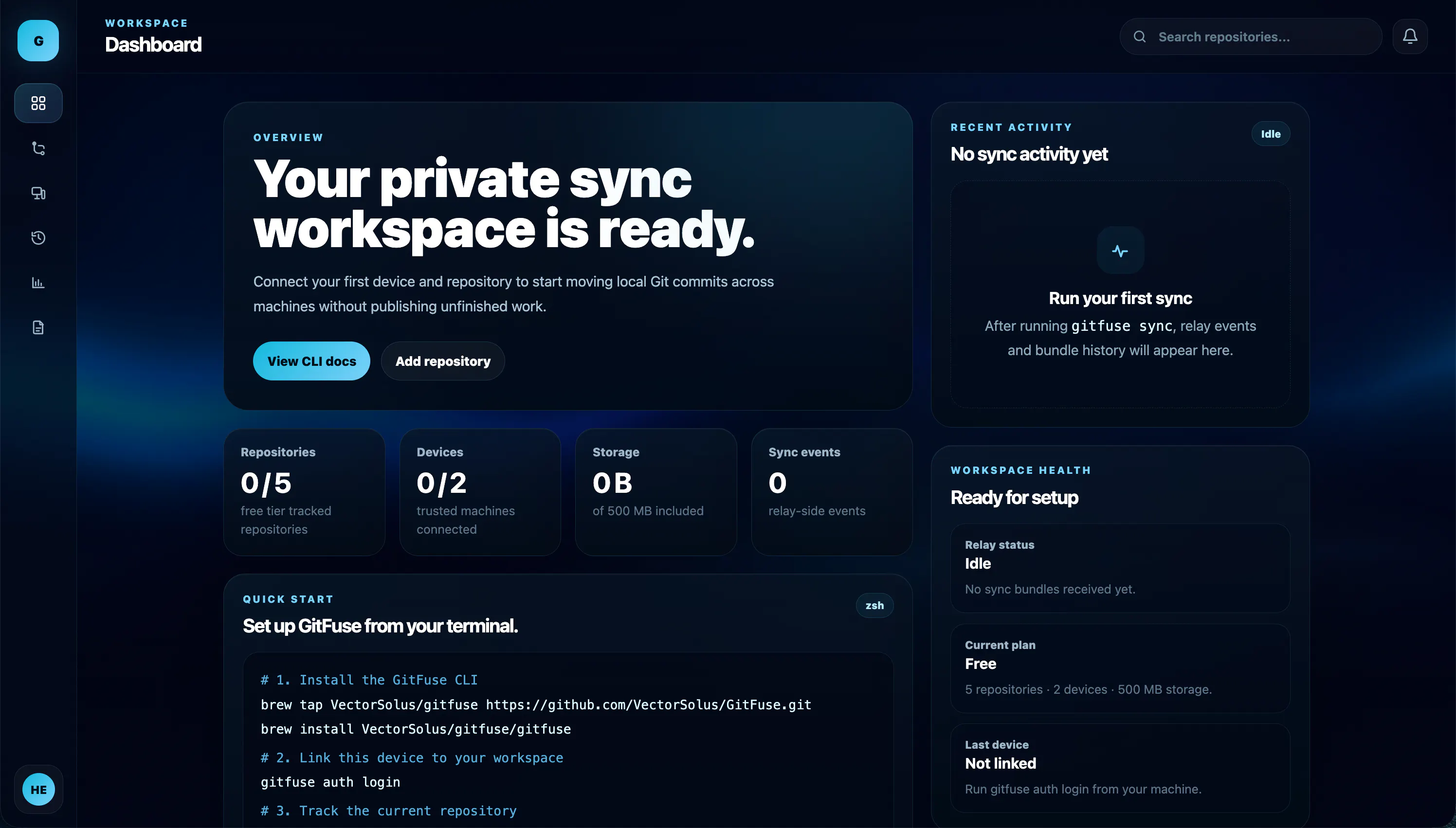1456x828 pixels.
Task: Open the devices monitor icon in sidebar
Action: pyautogui.click(x=38, y=193)
